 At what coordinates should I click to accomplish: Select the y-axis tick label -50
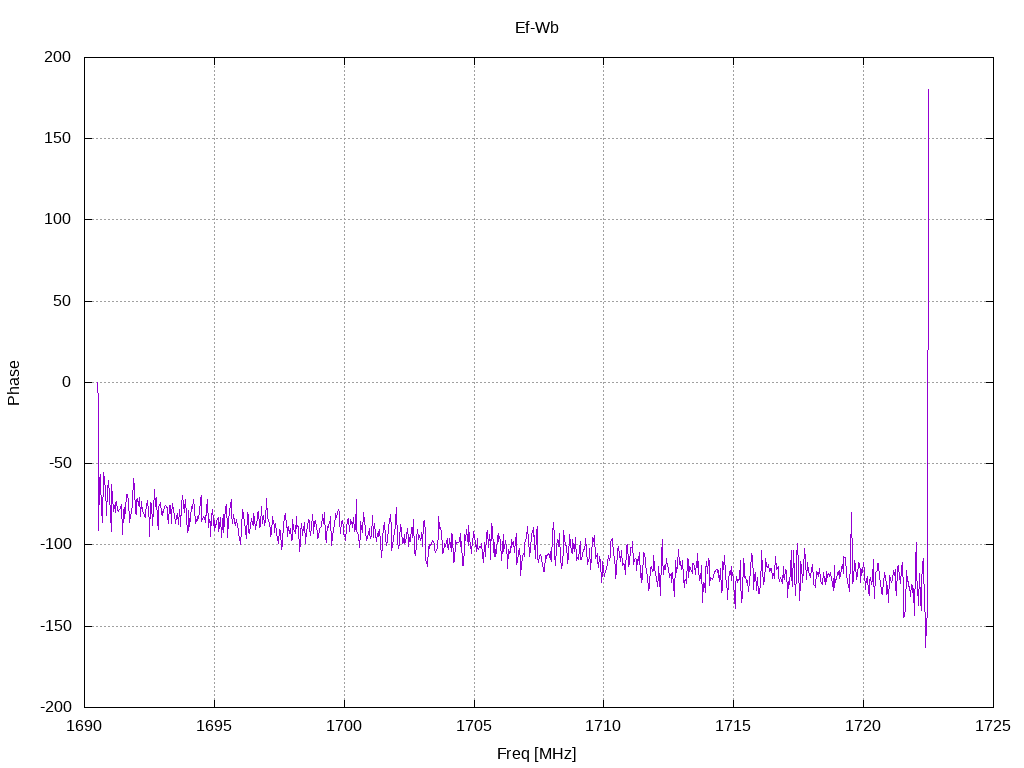pos(60,464)
